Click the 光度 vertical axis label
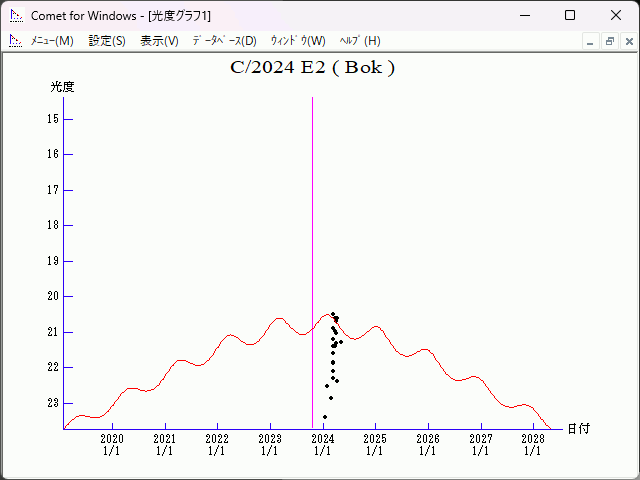The height and width of the screenshot is (480, 640). [x=63, y=87]
